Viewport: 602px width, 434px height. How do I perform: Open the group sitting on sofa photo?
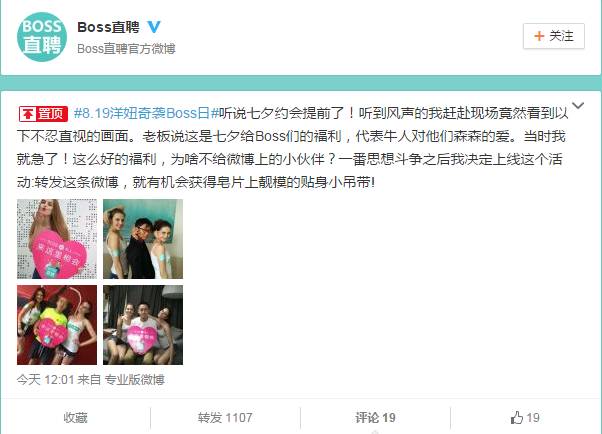[143, 325]
